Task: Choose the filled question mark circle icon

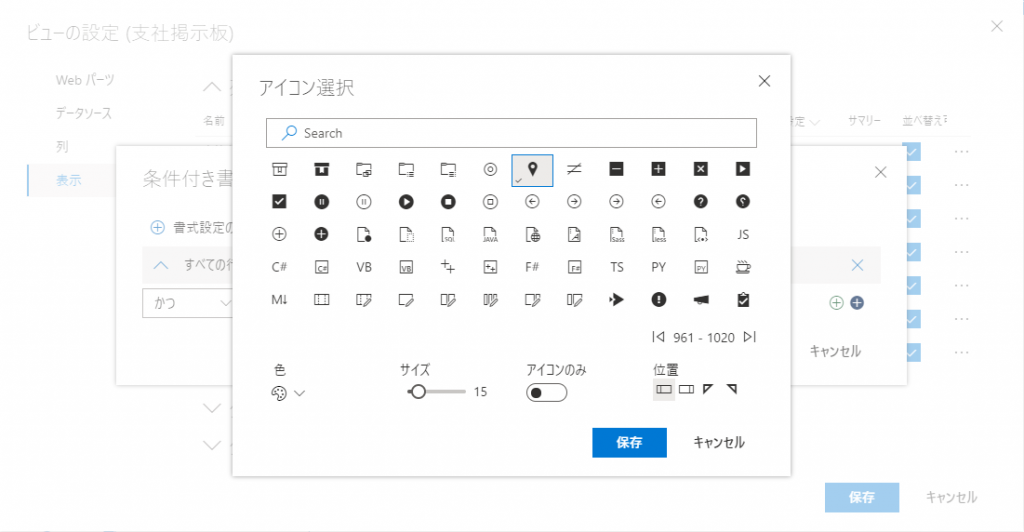Action: 700,201
